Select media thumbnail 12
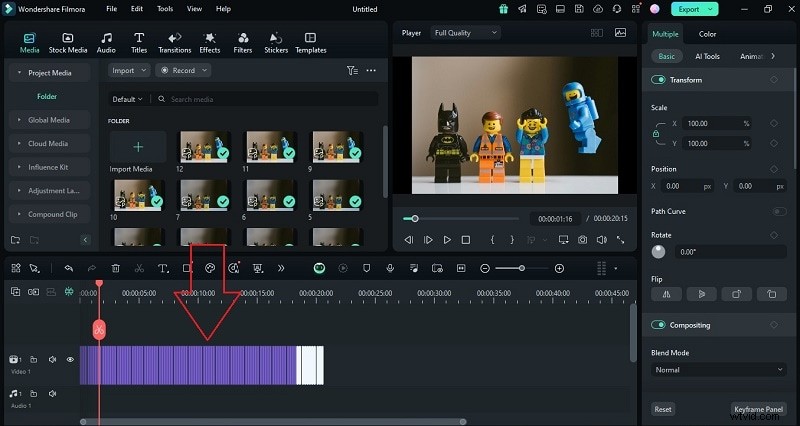This screenshot has width=800, height=426. pyautogui.click(x=204, y=147)
